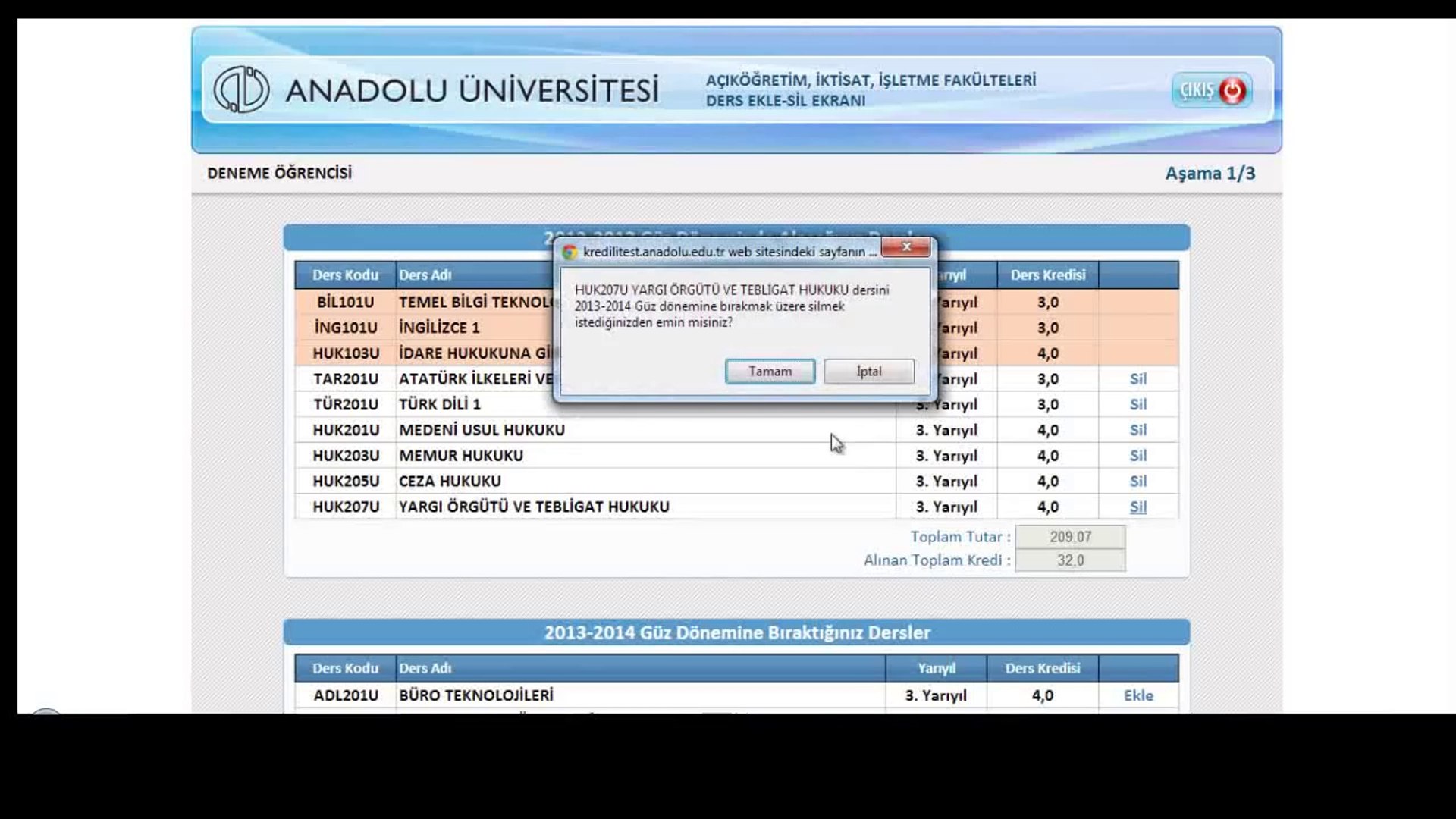Click the Anadolu Üniversitesi logo emblem

241,89
